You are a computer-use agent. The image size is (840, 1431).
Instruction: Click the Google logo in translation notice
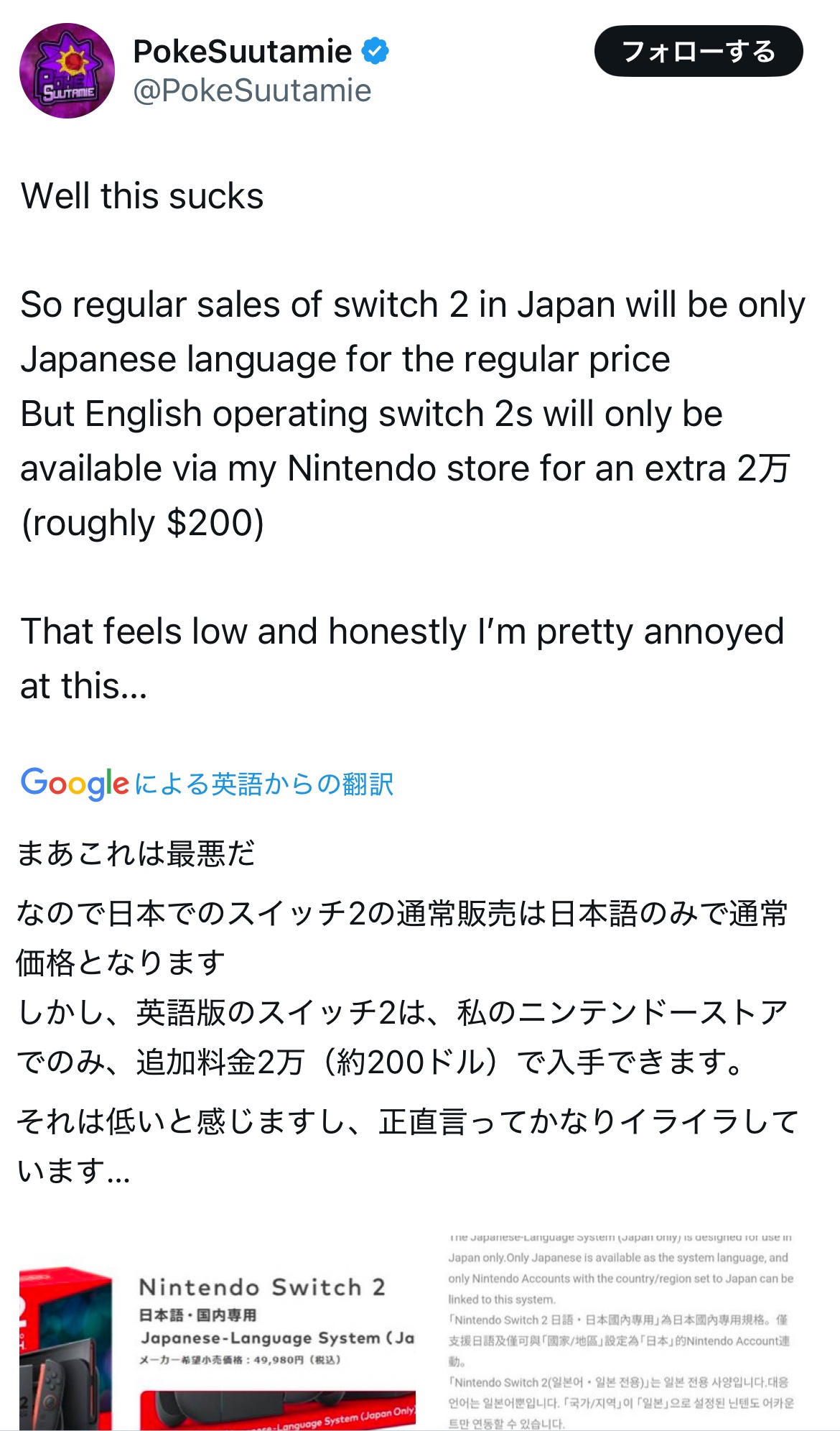click(x=75, y=783)
